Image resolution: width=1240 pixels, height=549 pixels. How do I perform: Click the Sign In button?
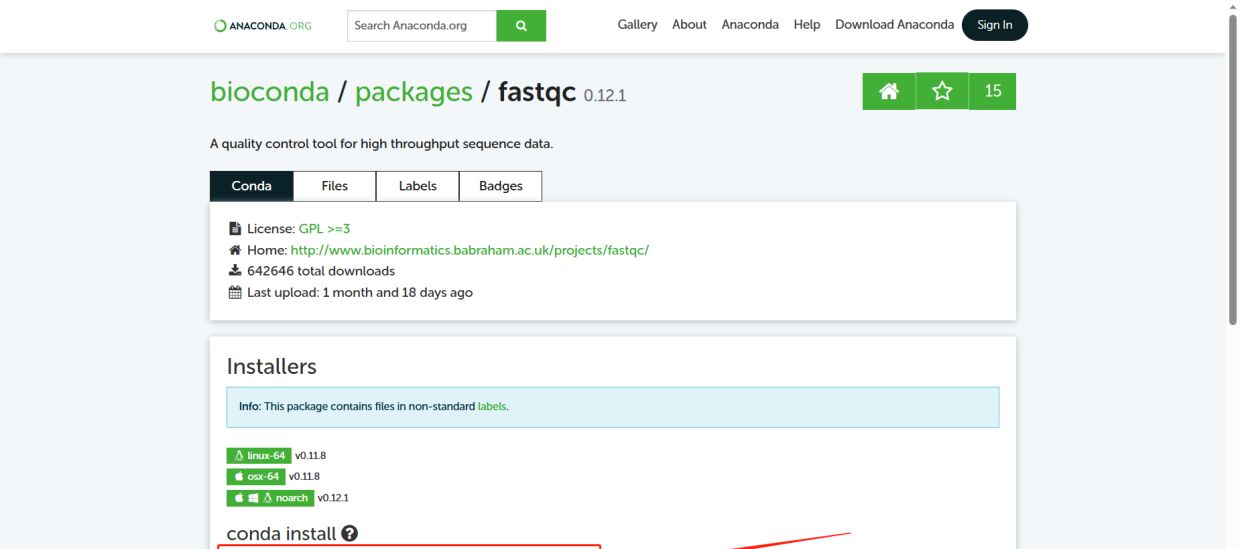(994, 25)
